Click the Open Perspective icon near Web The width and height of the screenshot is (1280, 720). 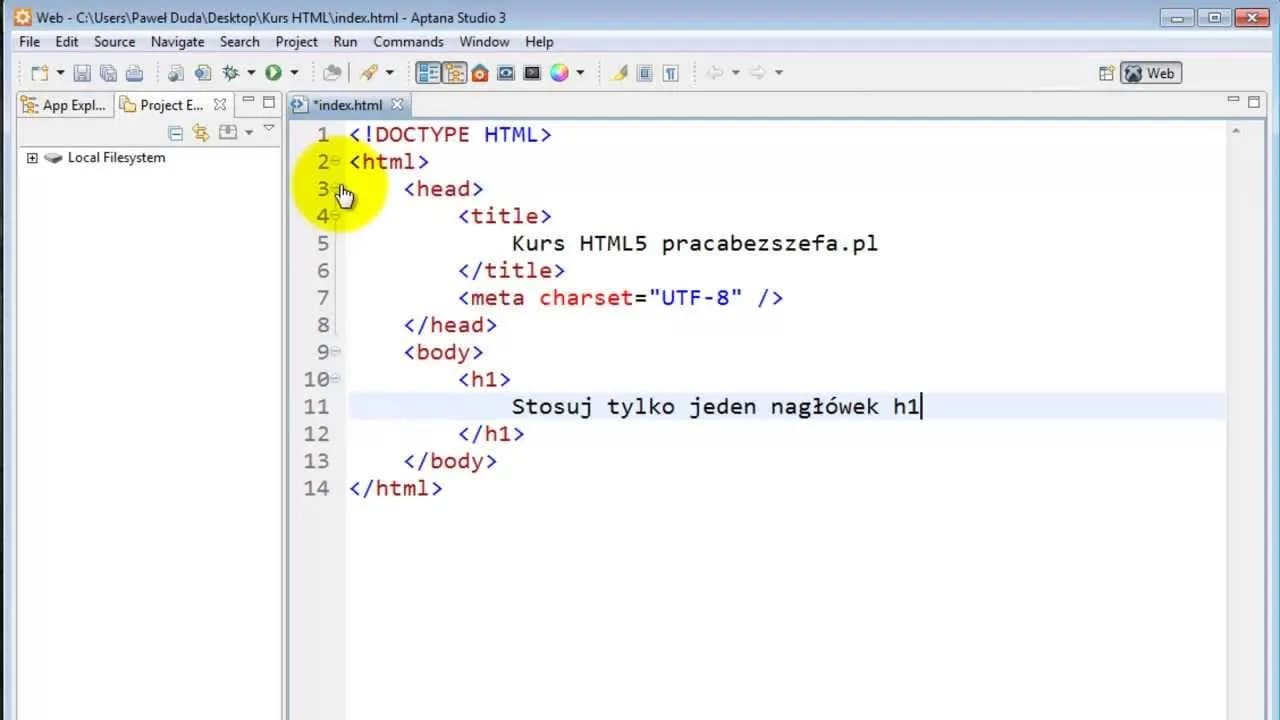(x=1106, y=72)
